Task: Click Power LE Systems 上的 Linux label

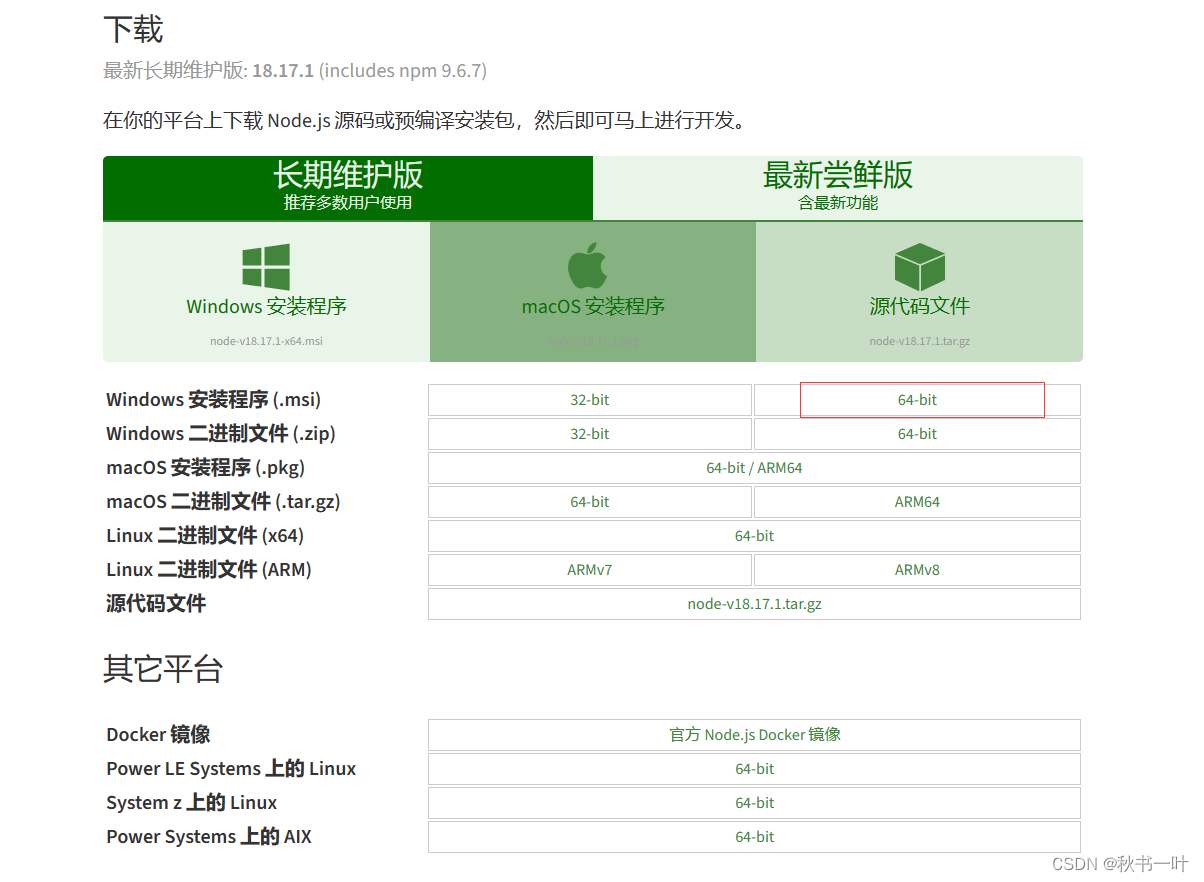Action: pos(231,769)
